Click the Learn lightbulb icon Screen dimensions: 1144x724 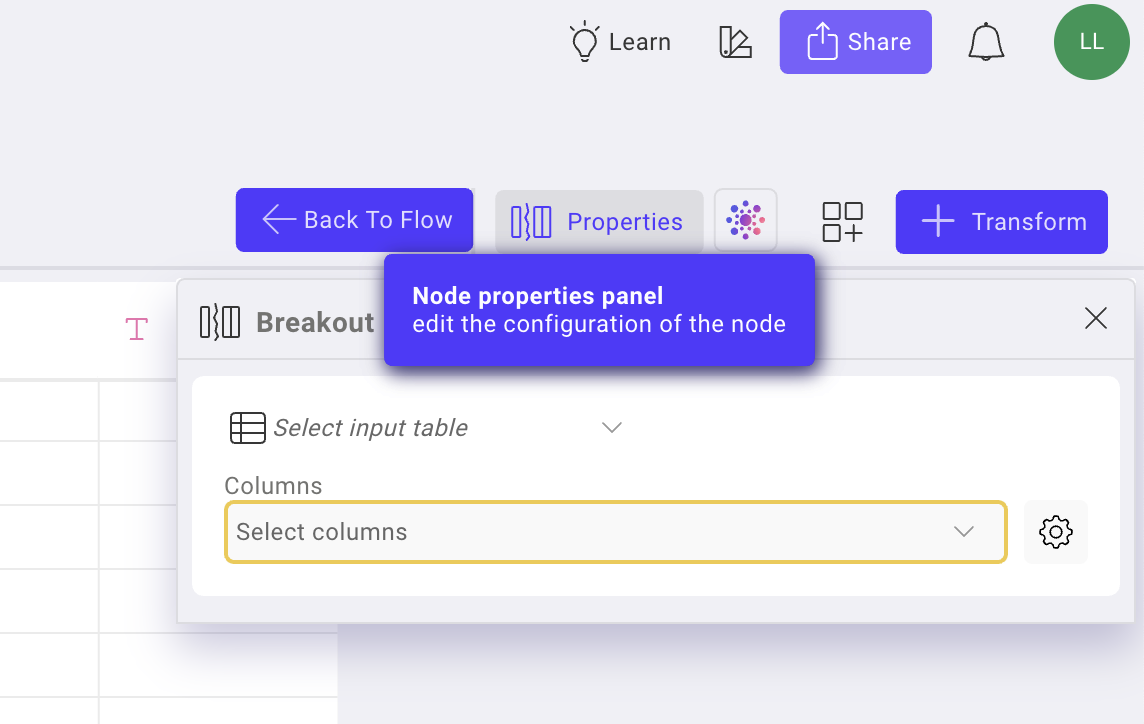(584, 42)
